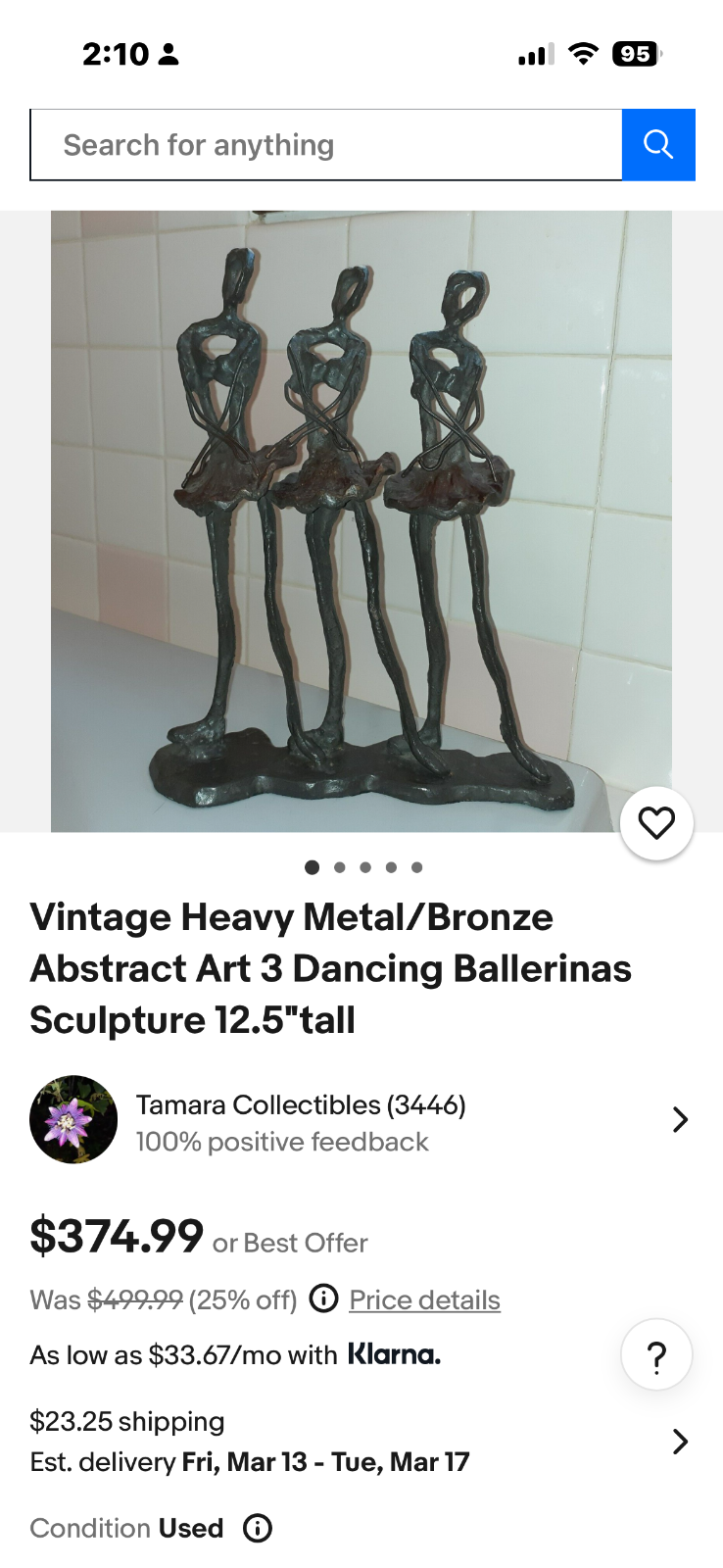Jump to second photo via pagination dot

click(x=339, y=867)
